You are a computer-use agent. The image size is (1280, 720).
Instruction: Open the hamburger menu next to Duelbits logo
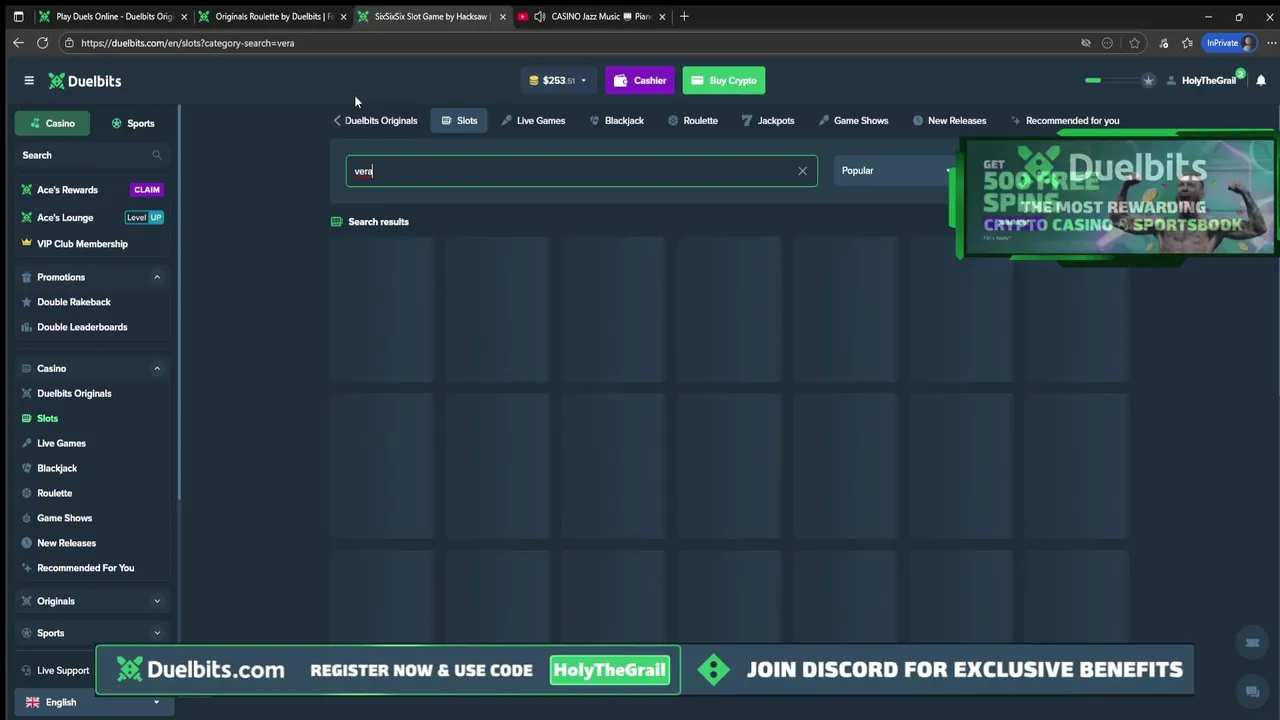pyautogui.click(x=29, y=81)
